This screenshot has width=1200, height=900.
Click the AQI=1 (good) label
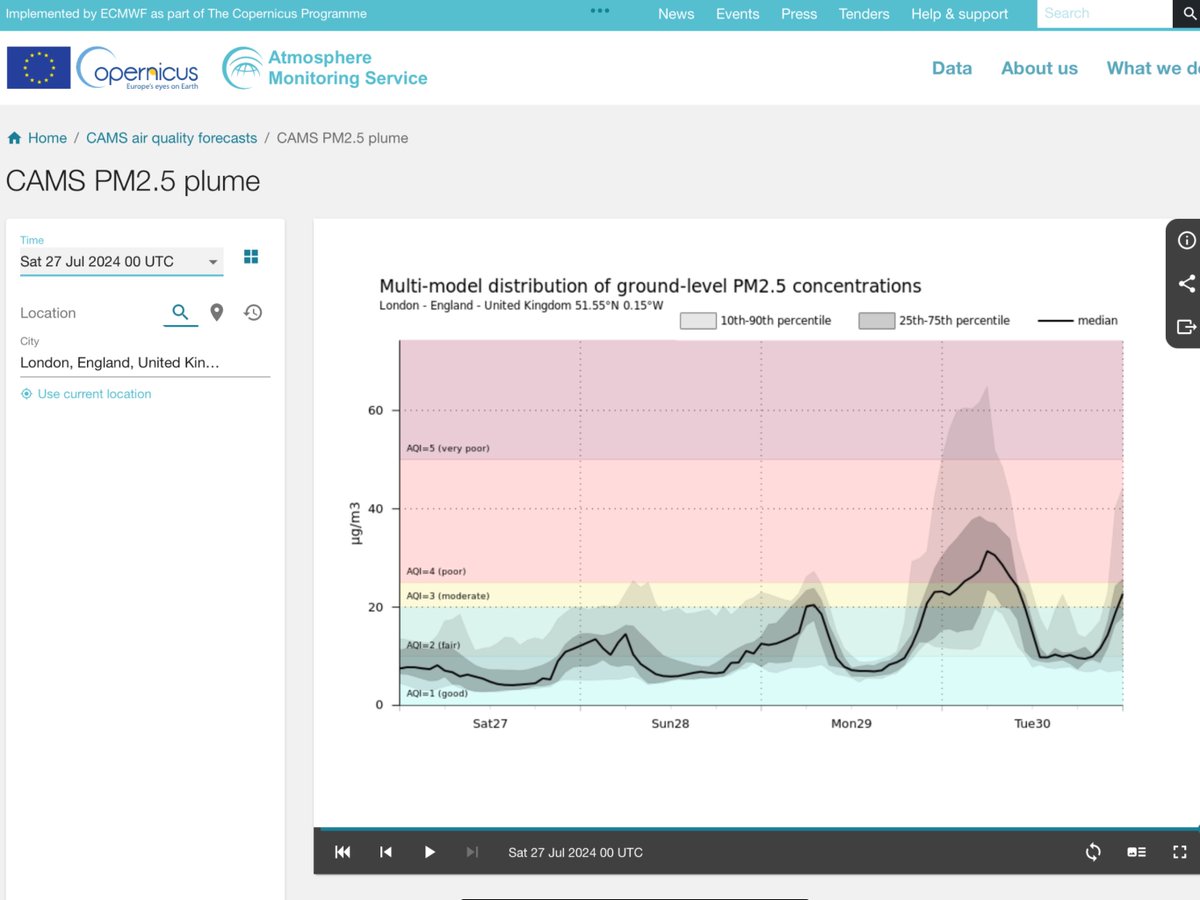pos(435,693)
